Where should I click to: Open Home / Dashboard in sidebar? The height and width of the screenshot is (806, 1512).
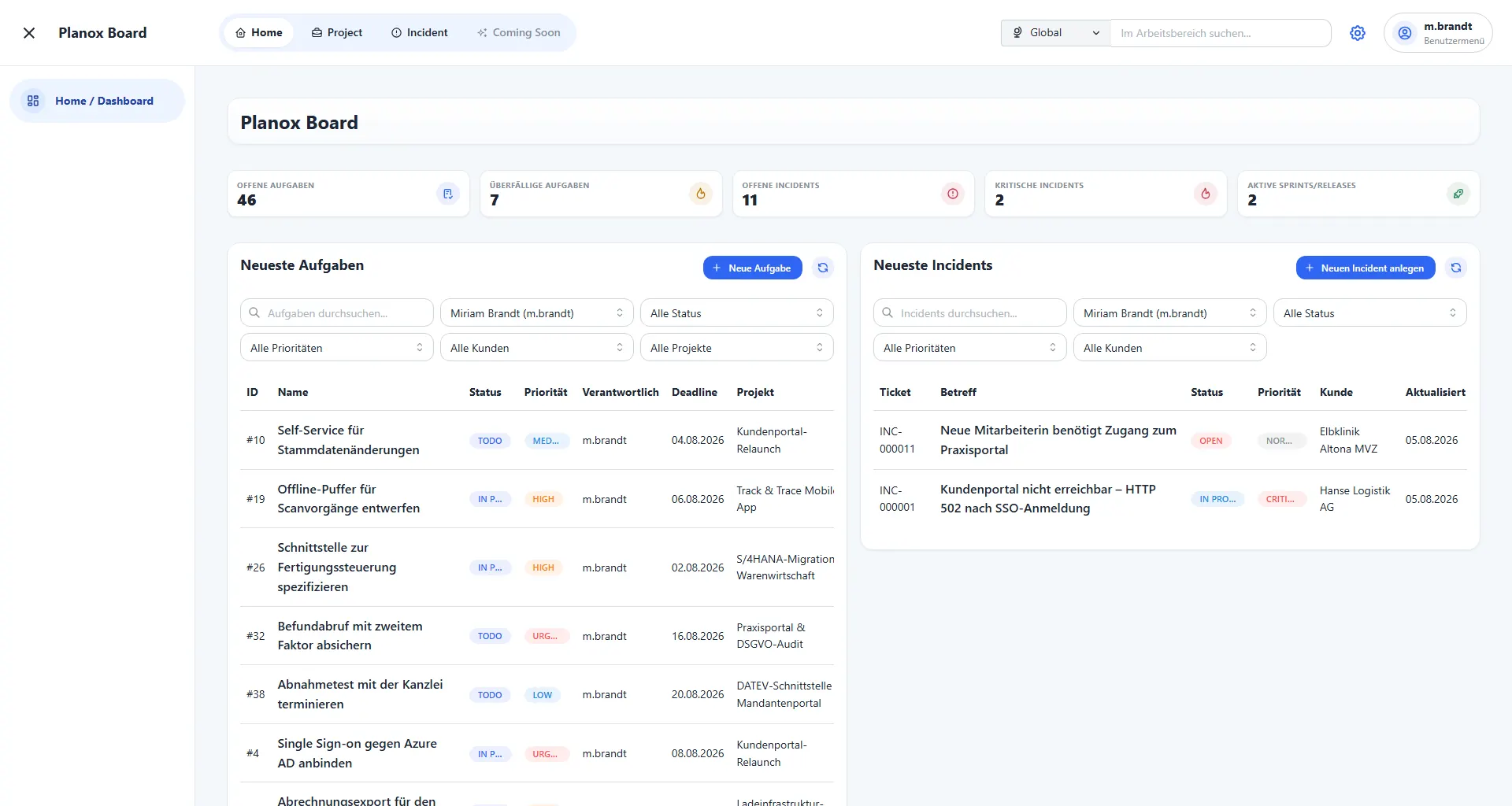[97, 101]
